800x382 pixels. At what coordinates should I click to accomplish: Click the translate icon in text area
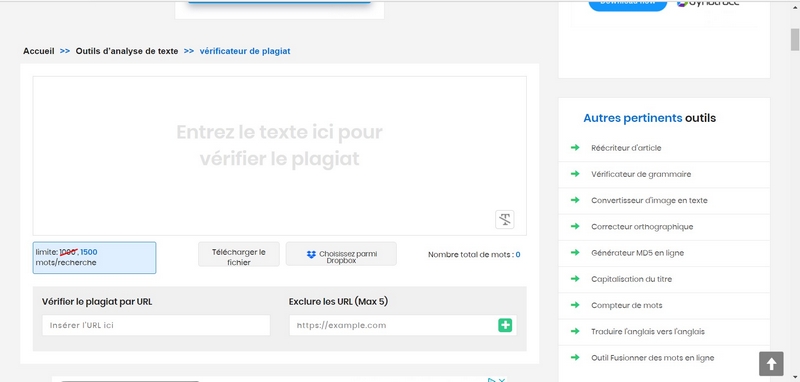click(505, 219)
